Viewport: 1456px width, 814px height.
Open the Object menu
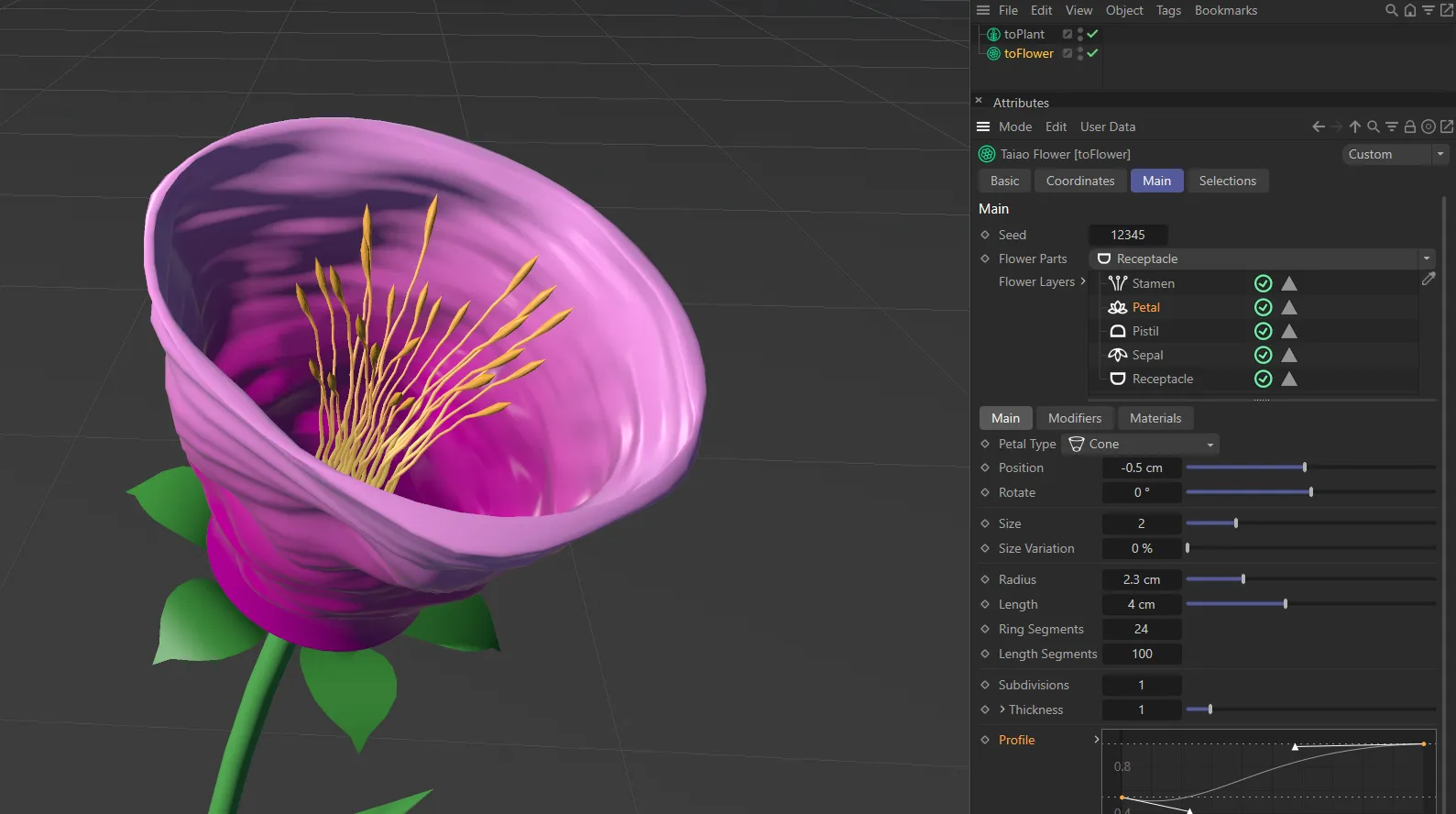pyautogui.click(x=1124, y=10)
